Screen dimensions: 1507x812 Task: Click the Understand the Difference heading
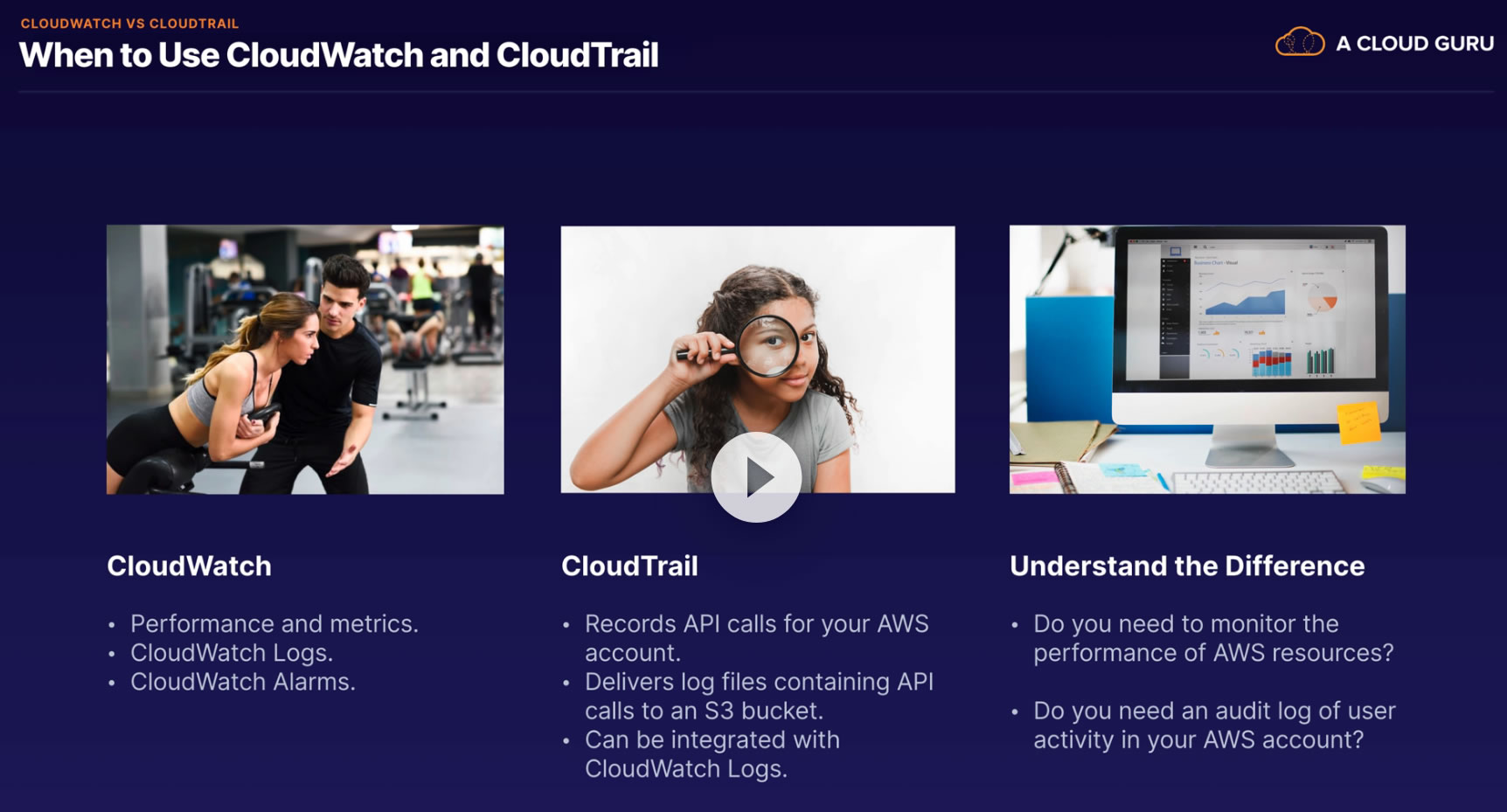(x=1187, y=566)
